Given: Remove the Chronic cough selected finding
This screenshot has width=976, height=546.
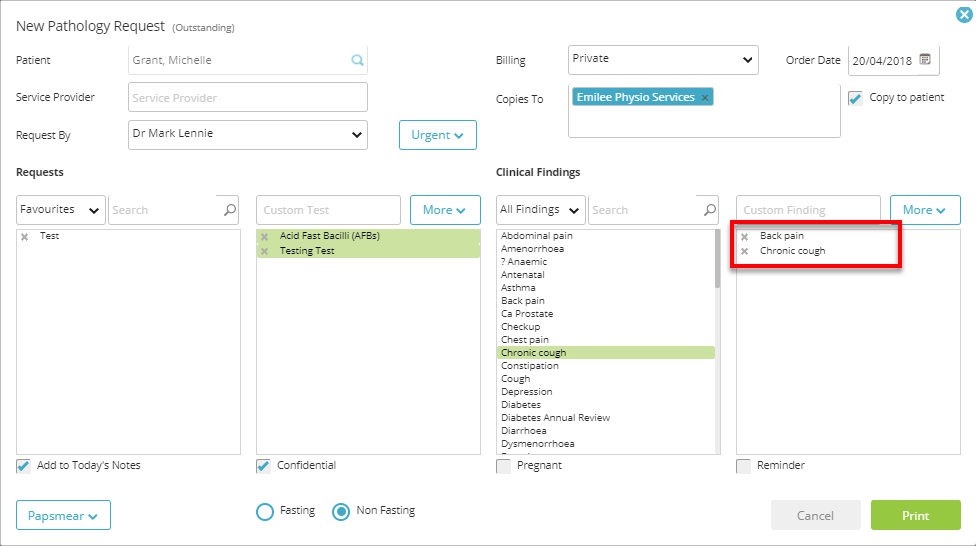Looking at the screenshot, I should tap(744, 252).
